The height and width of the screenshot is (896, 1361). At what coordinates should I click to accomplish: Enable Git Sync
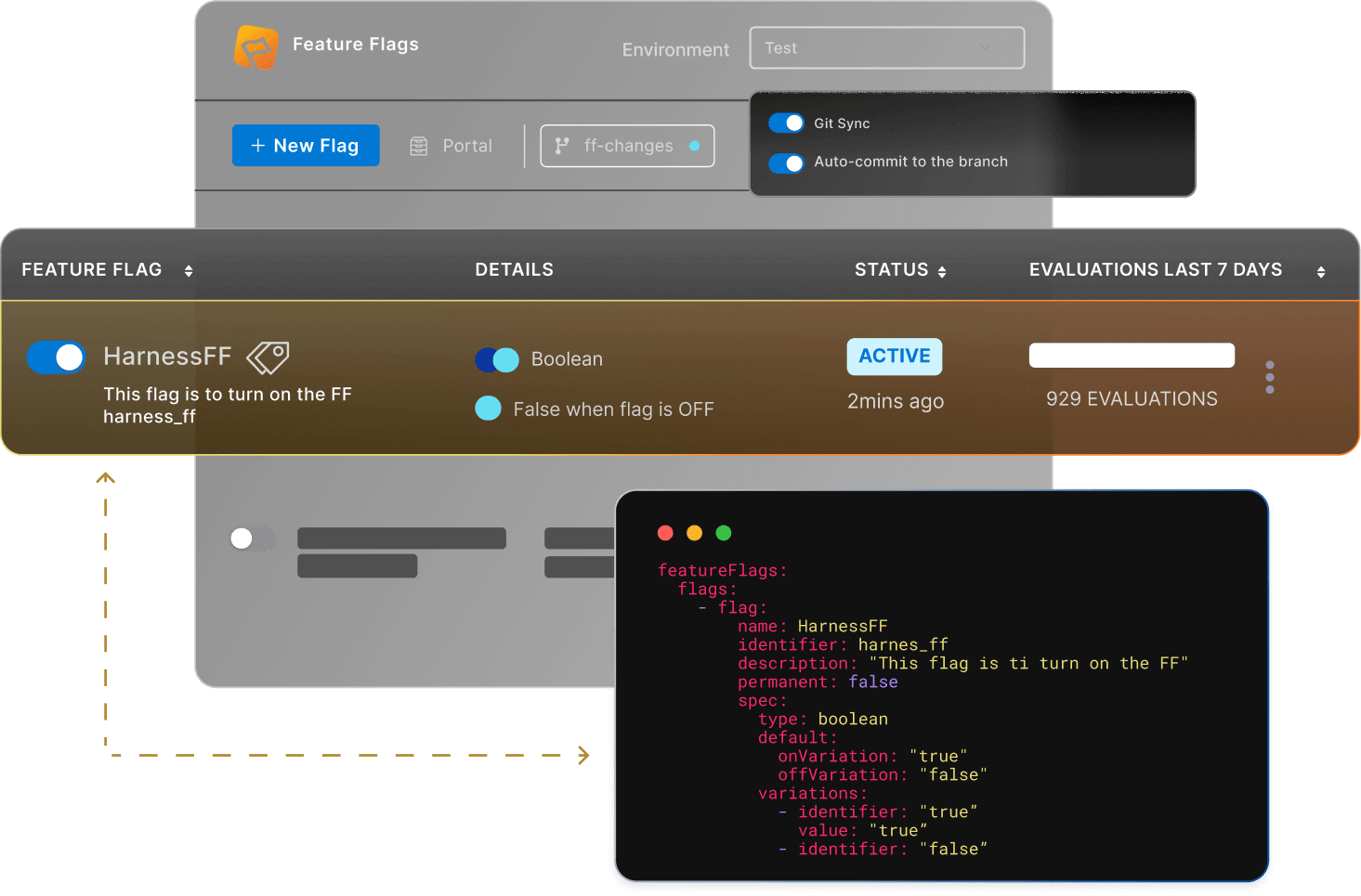(x=786, y=123)
